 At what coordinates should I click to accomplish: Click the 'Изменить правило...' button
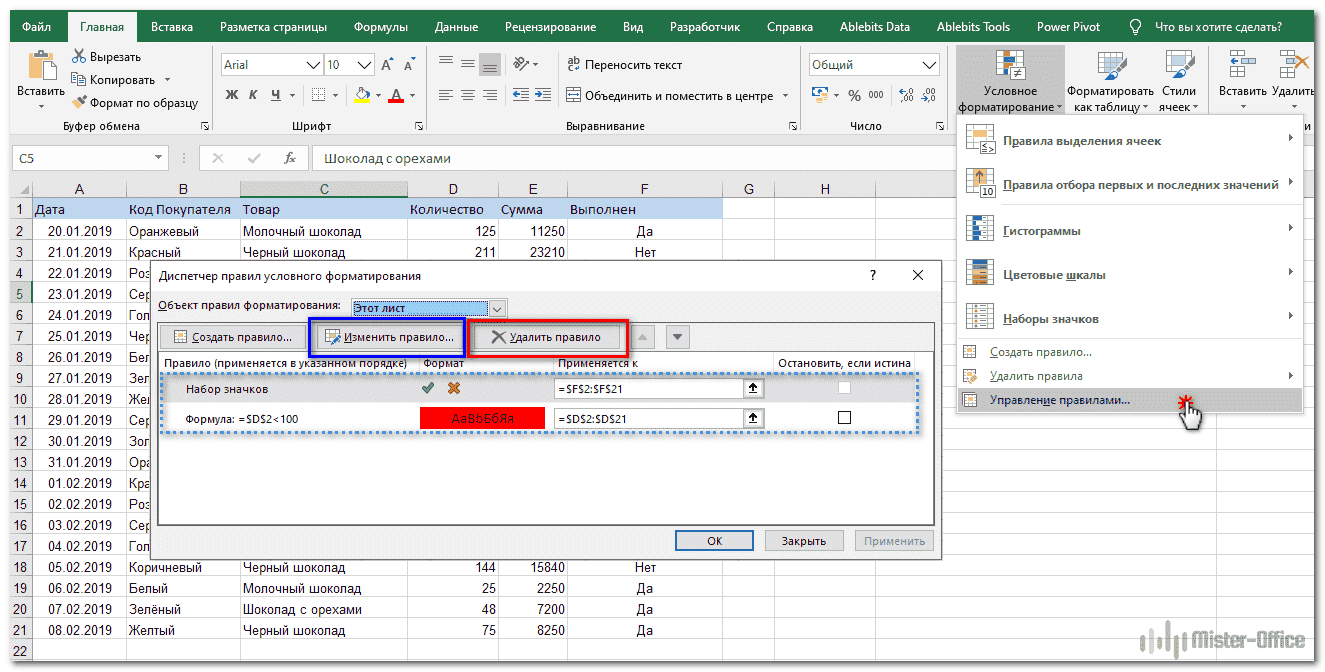coord(388,338)
